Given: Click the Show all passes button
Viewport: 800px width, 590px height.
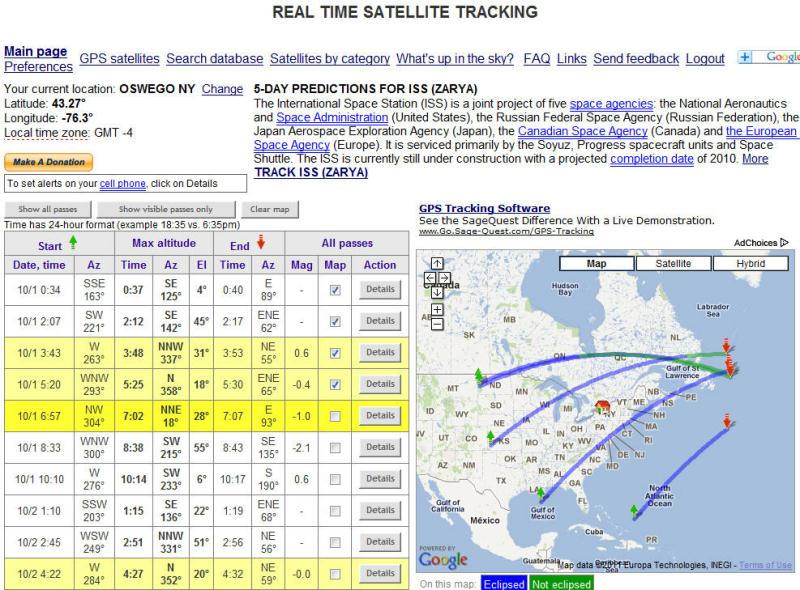Looking at the screenshot, I should coord(48,209).
